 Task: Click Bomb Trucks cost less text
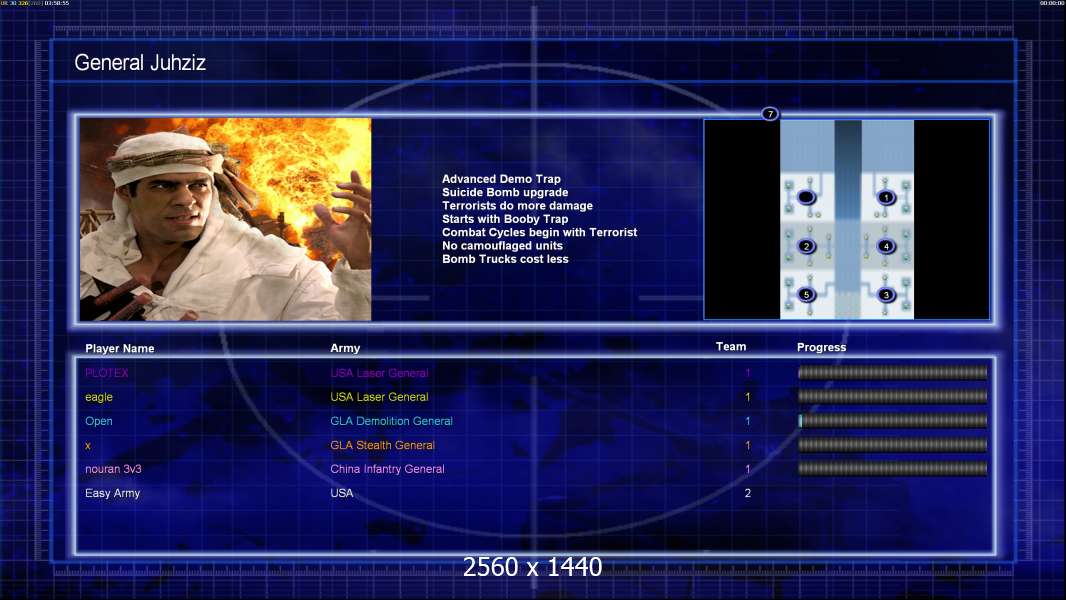[505, 259]
